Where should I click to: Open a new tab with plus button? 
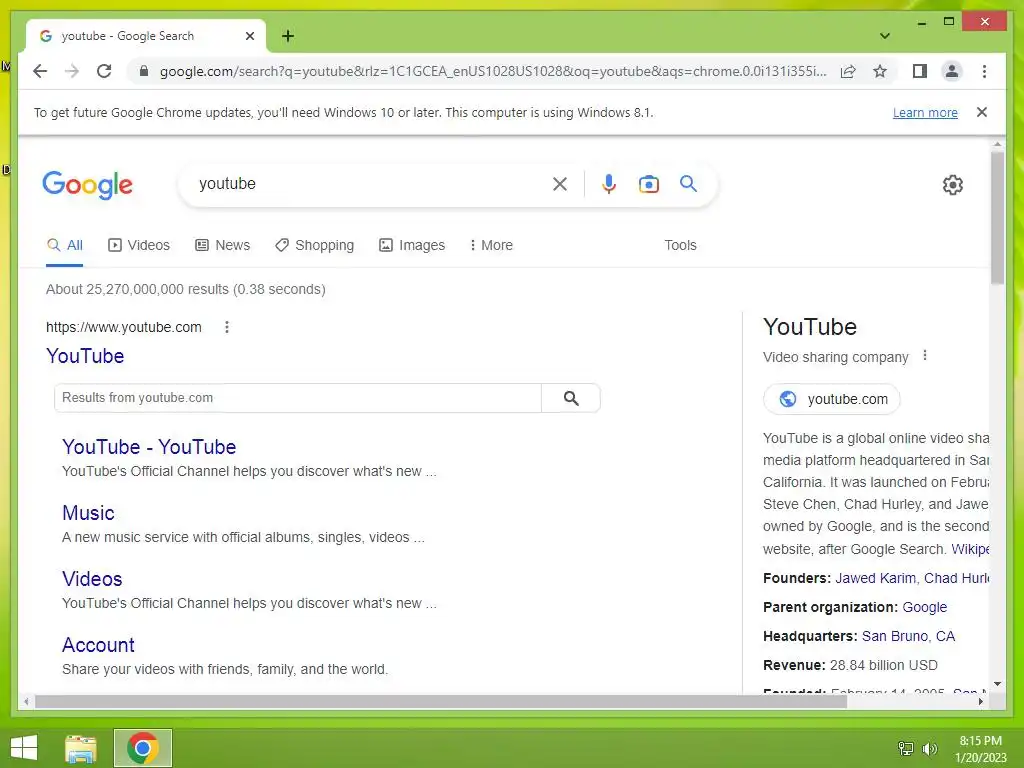coord(287,36)
